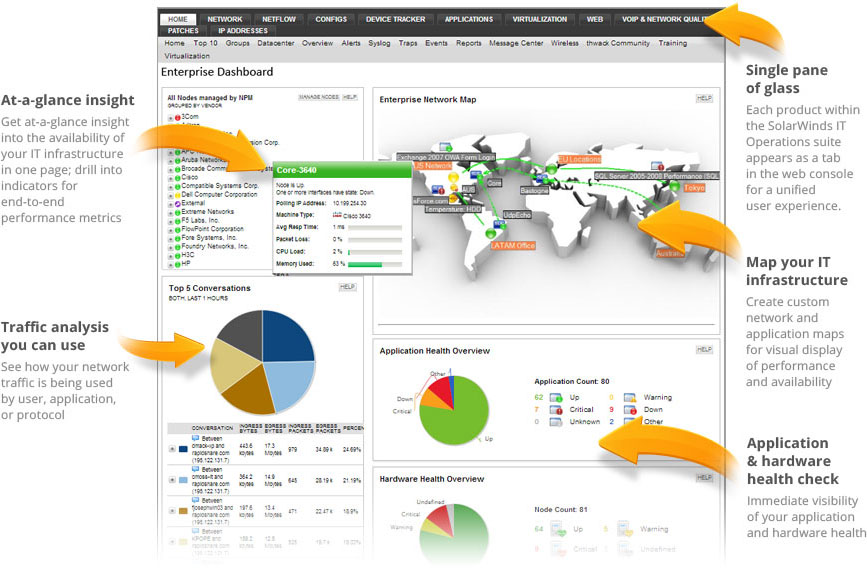This screenshot has height=581, width=867.
Task: Click the conversation icon for dmack-xp row
Action: tap(196, 438)
